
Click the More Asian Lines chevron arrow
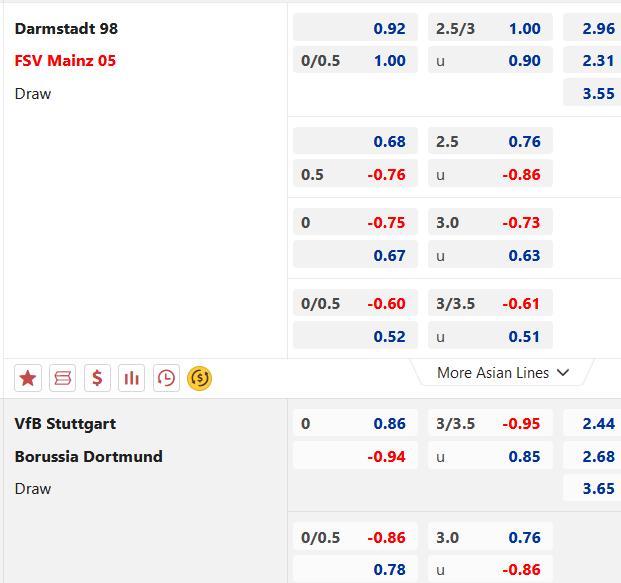pyautogui.click(x=563, y=373)
